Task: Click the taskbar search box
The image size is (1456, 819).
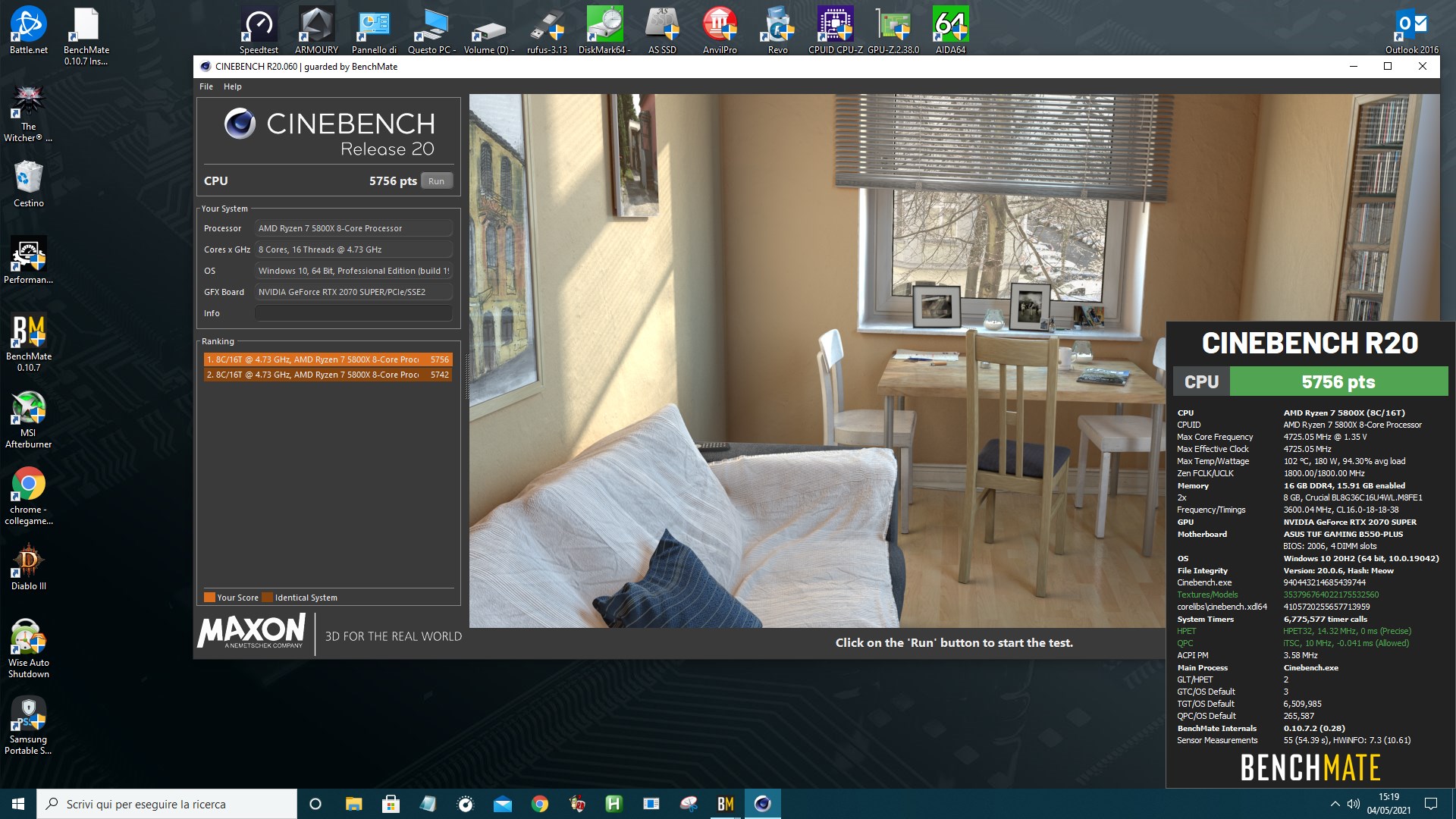Action: point(167,804)
